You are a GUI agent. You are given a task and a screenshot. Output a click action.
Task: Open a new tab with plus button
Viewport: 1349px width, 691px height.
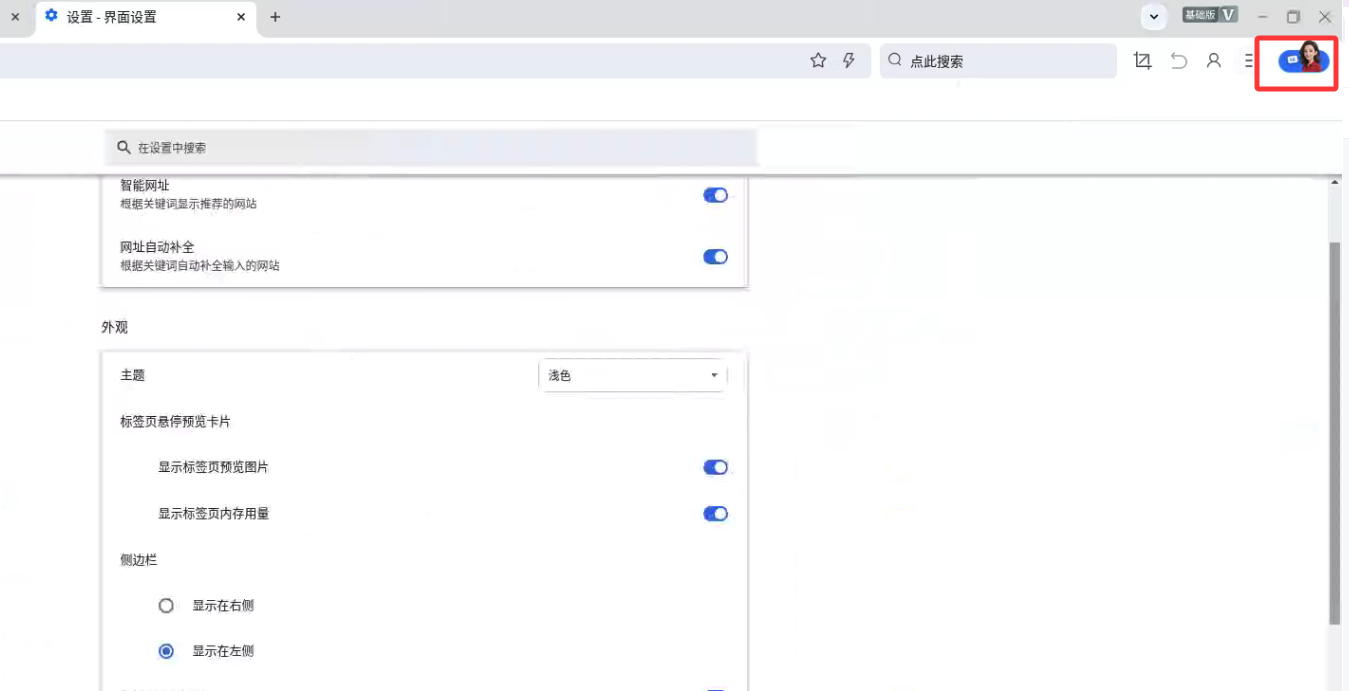275,17
